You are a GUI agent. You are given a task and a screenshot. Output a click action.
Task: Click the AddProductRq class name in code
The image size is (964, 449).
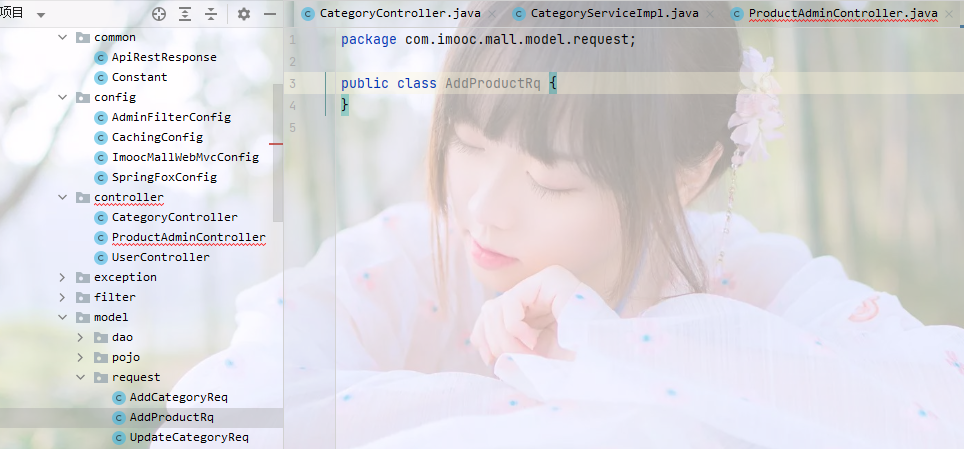[x=492, y=84]
